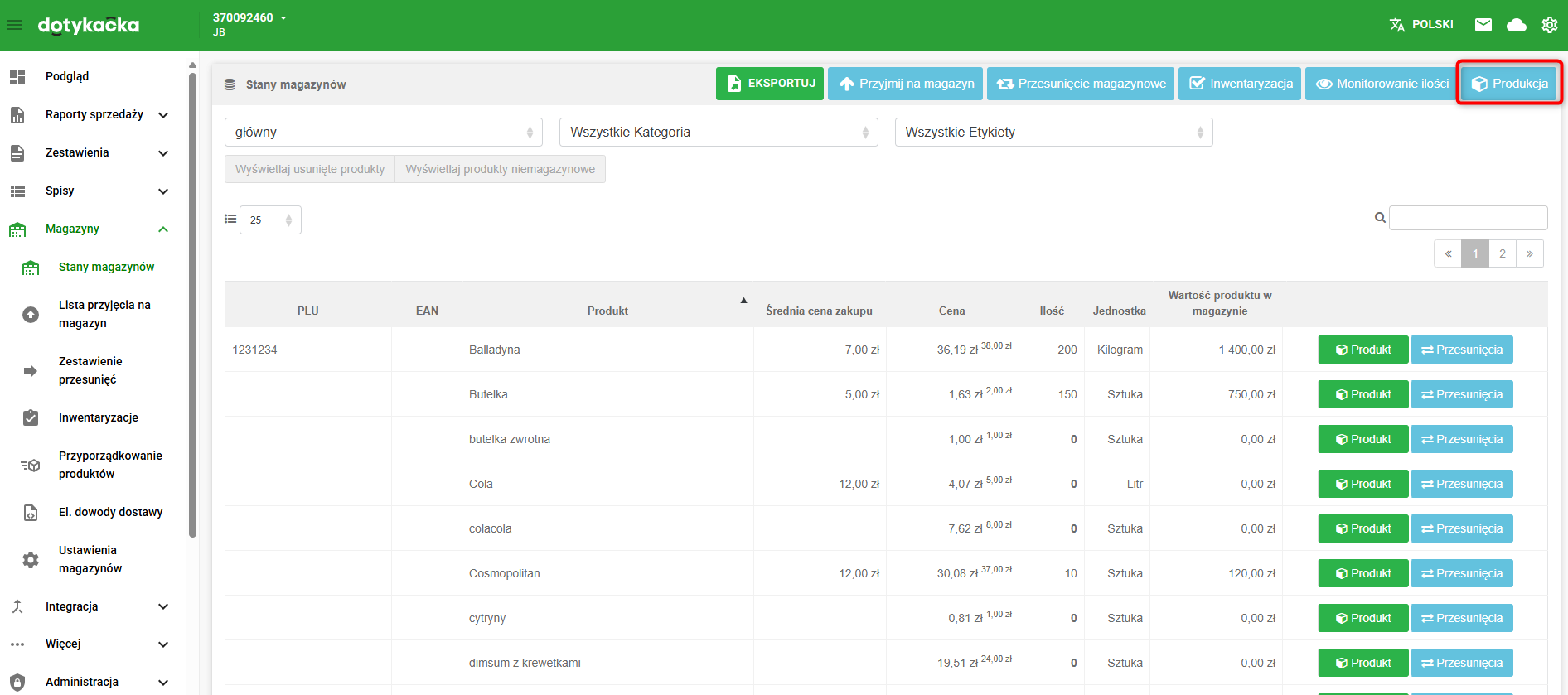Click the cloud icon in header
This screenshot has height=695, width=1568.
(x=1517, y=25)
